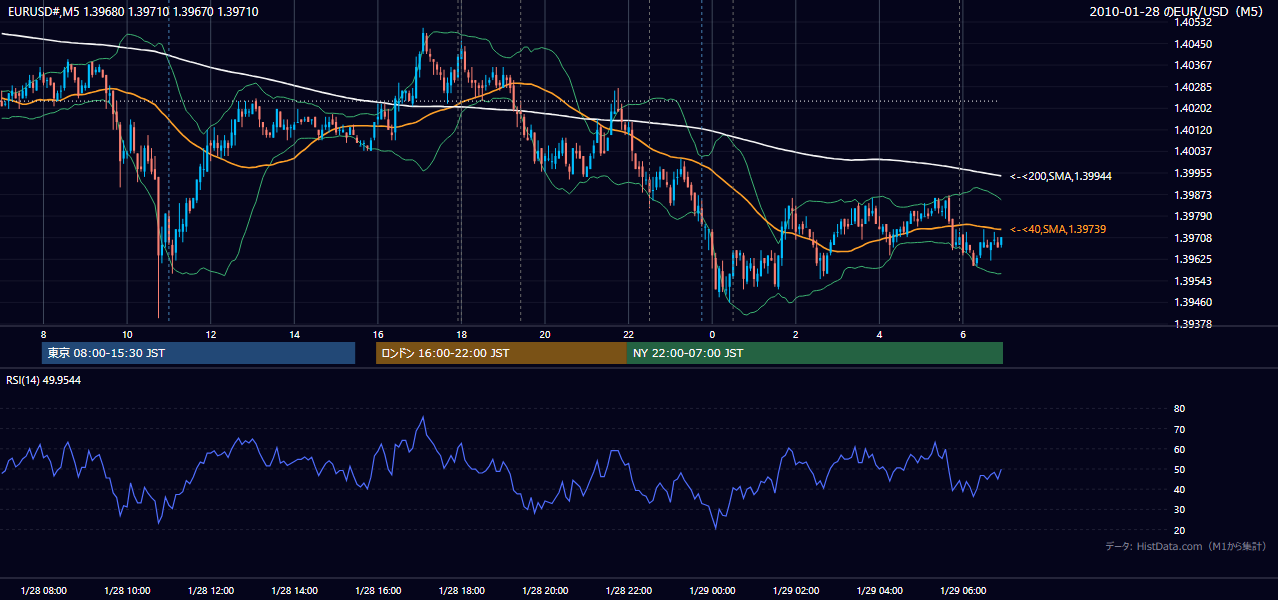This screenshot has width=1278, height=600.
Task: Click the 1/28 20:00 bottom time label
Action: (x=545, y=591)
